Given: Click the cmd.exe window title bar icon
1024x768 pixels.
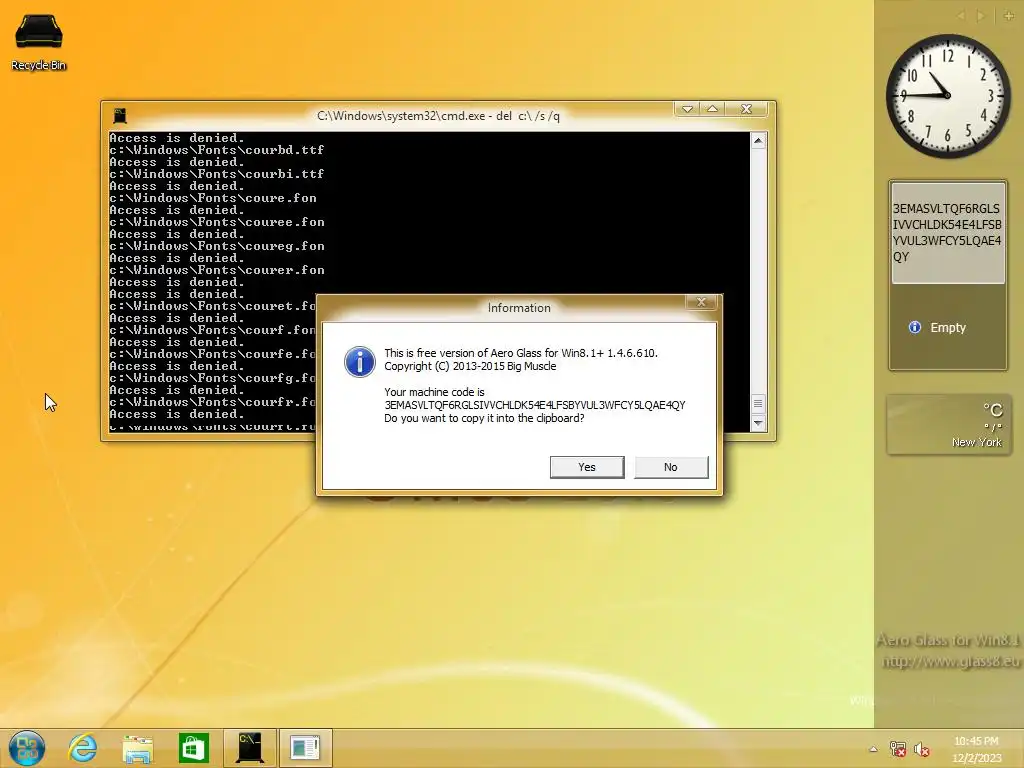Looking at the screenshot, I should tap(120, 116).
